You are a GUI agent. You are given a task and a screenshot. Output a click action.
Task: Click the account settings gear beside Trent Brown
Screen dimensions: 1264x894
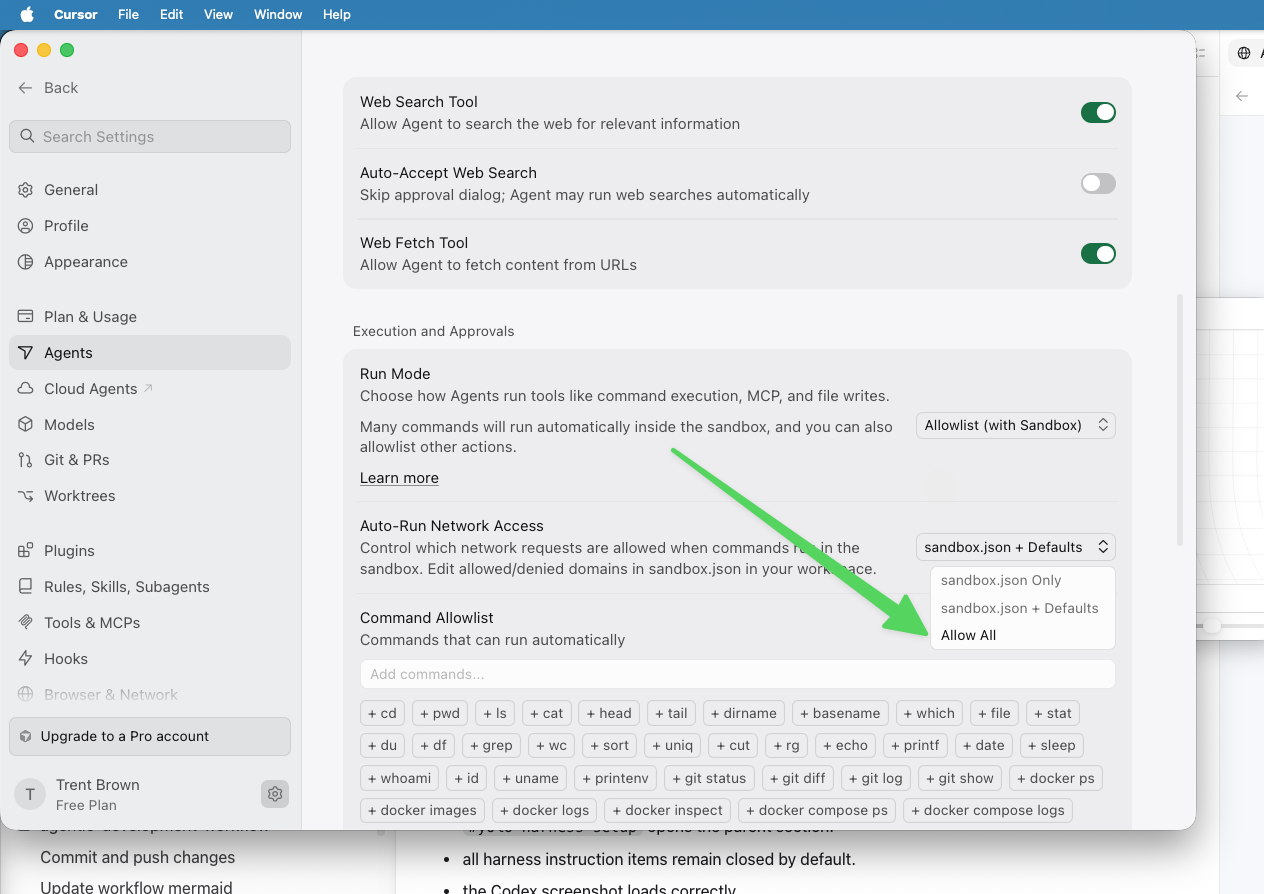tap(275, 794)
